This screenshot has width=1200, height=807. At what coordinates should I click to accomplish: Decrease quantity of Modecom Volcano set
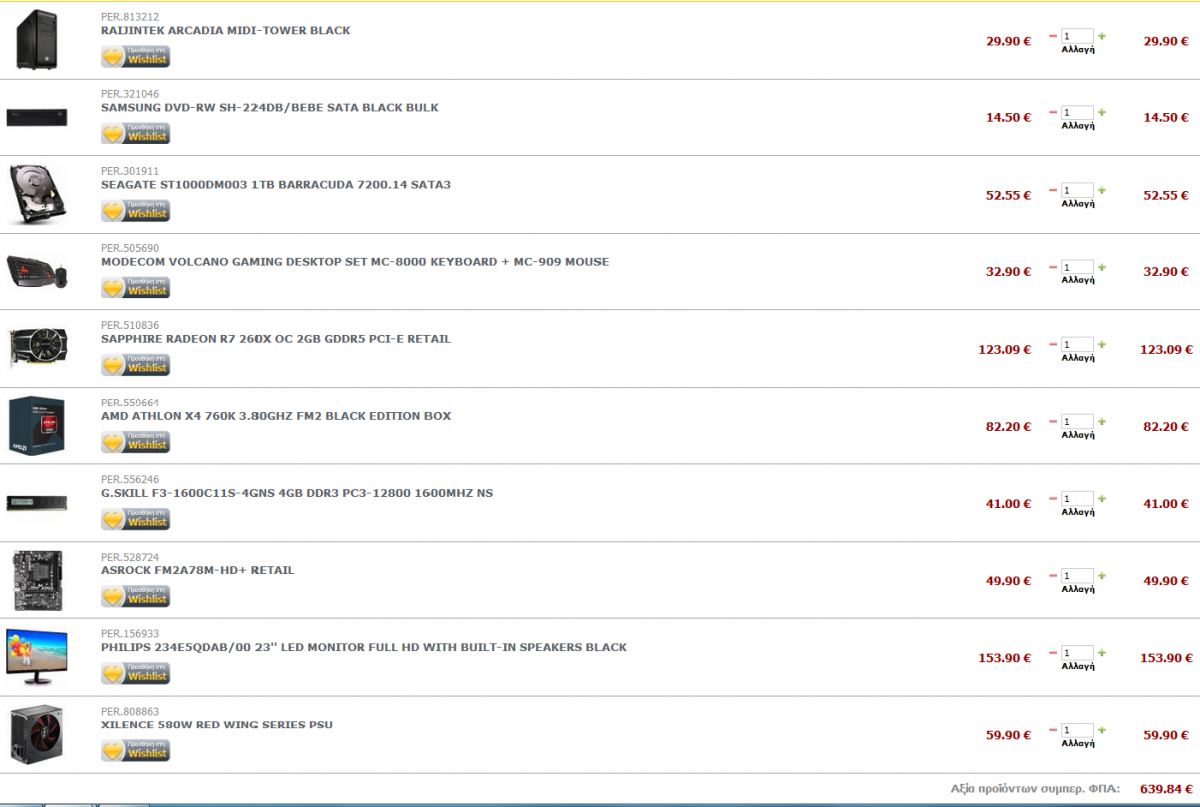click(1053, 267)
